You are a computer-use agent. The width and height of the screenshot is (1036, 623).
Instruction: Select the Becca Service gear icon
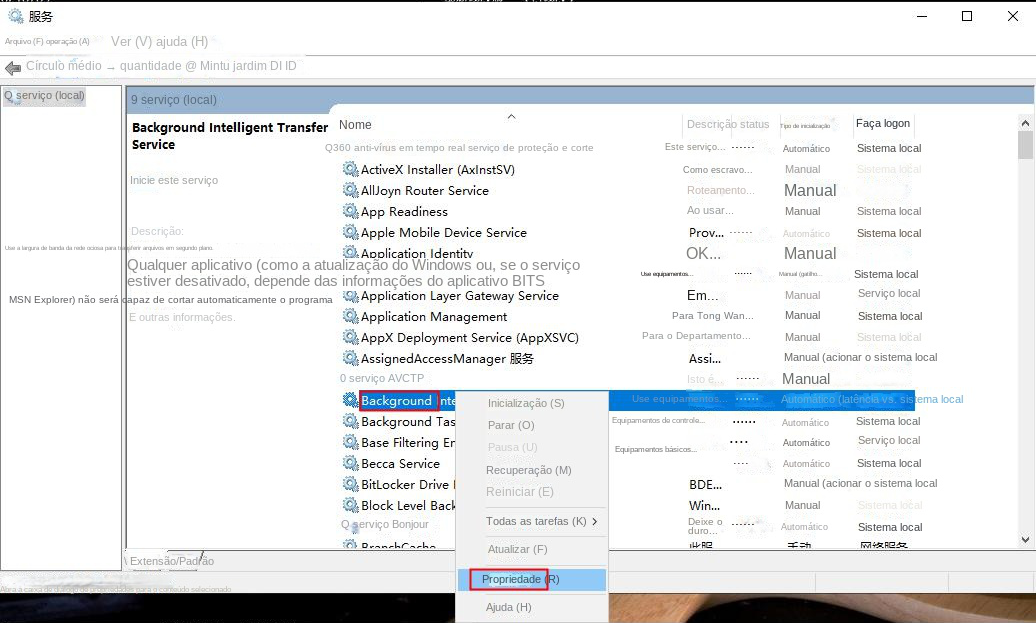pos(351,463)
